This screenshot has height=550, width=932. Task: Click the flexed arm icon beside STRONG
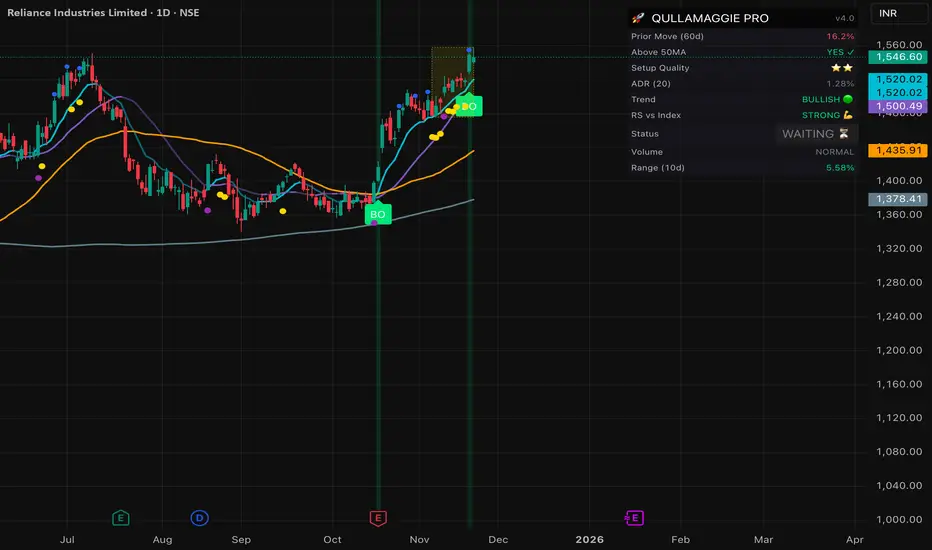[848, 115]
